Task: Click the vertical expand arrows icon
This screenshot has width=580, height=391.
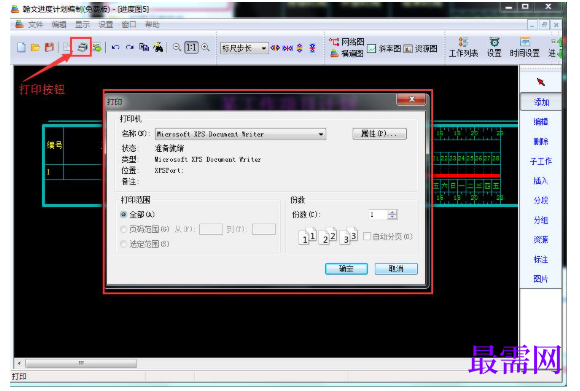Action: pos(300,48)
